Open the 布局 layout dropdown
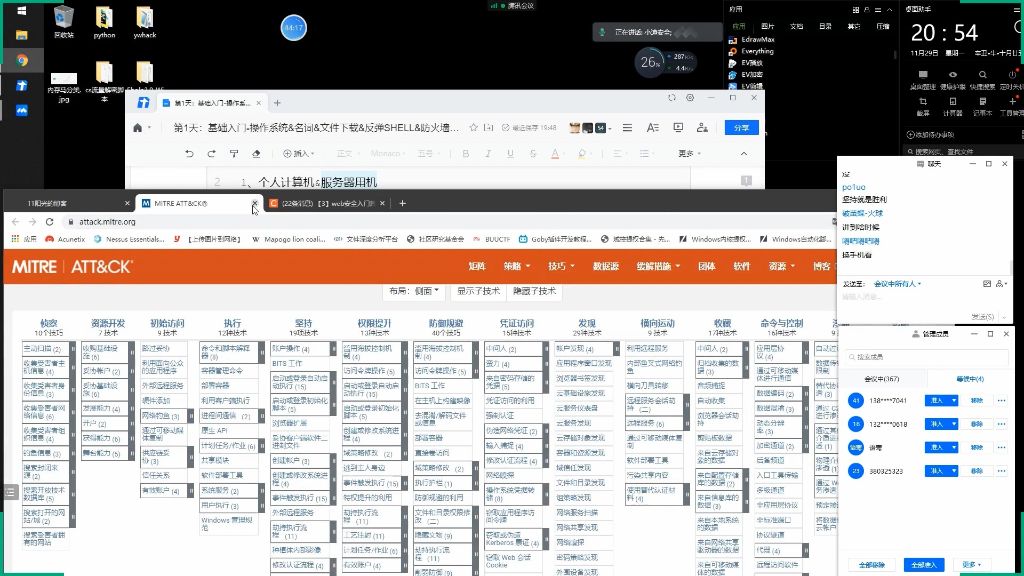The width and height of the screenshot is (1024, 576). point(414,291)
